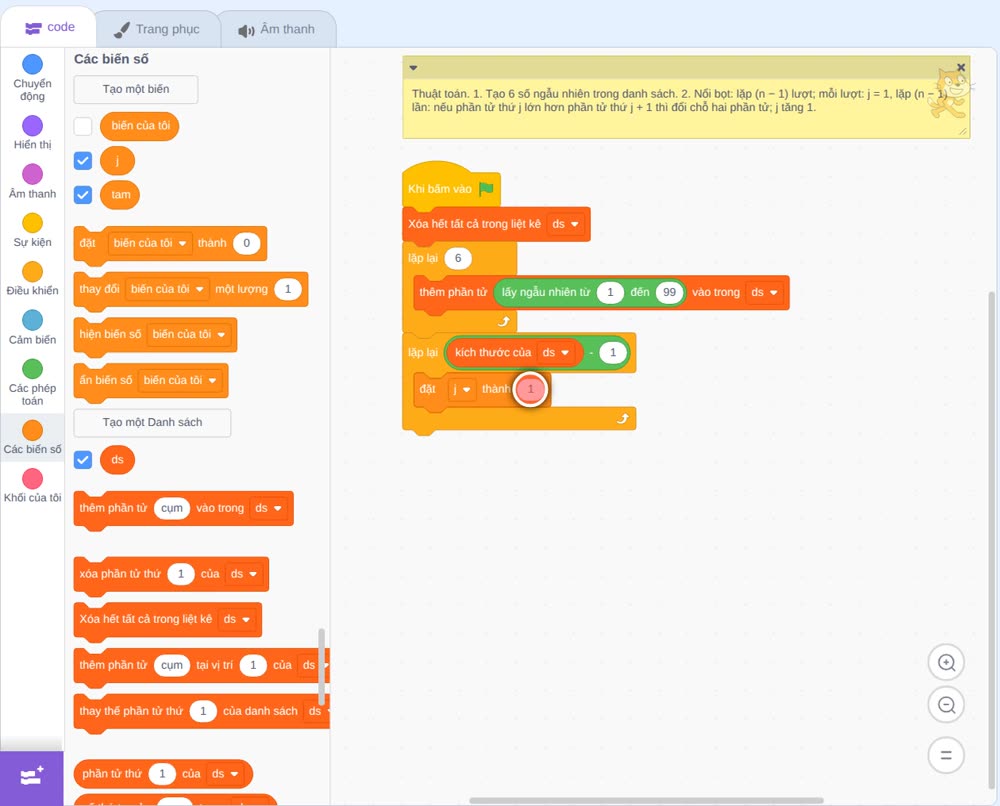Open the j variable dropdown in đặt block

(x=461, y=389)
